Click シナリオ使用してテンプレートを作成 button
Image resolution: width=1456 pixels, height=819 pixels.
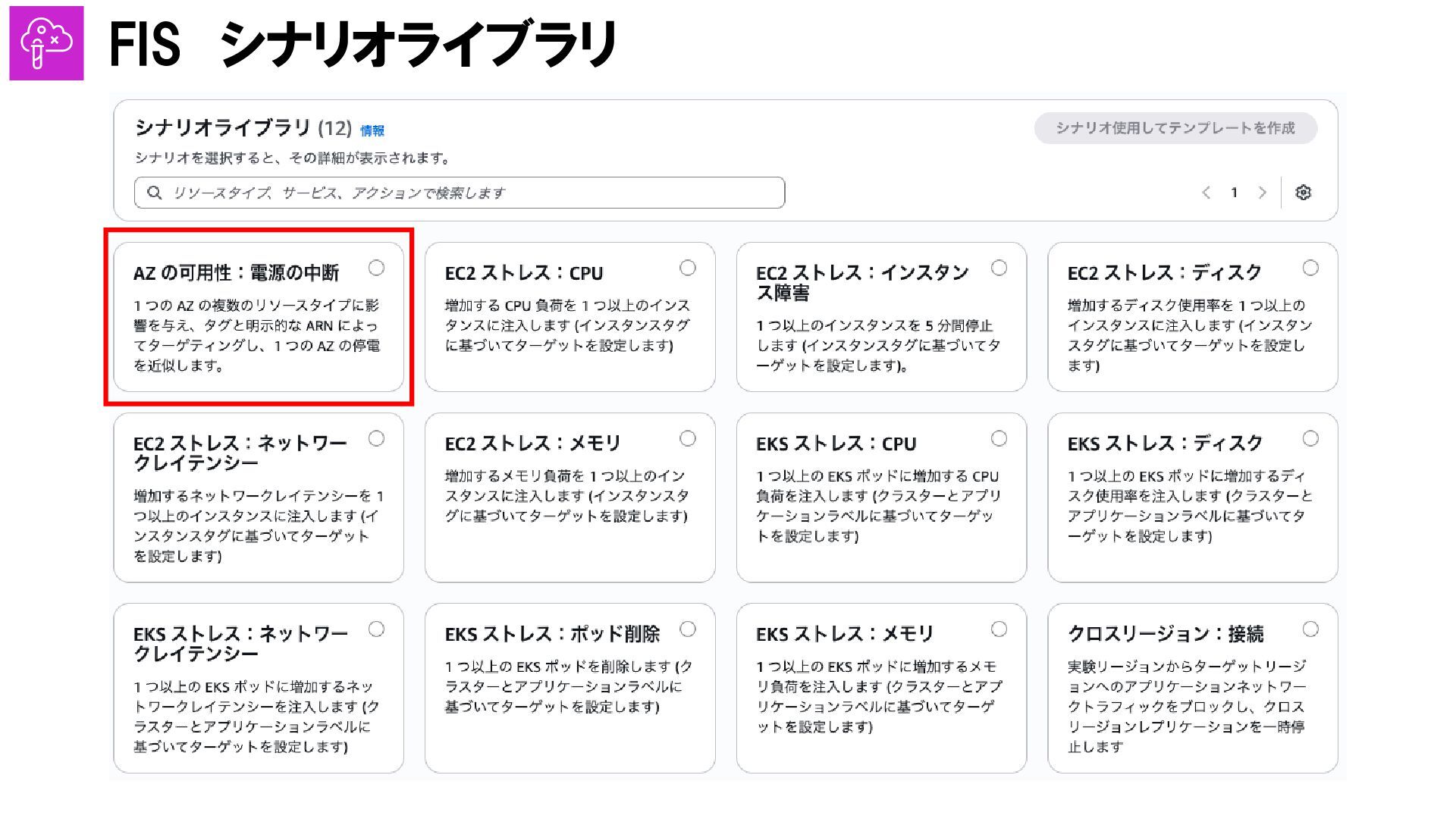1175,128
